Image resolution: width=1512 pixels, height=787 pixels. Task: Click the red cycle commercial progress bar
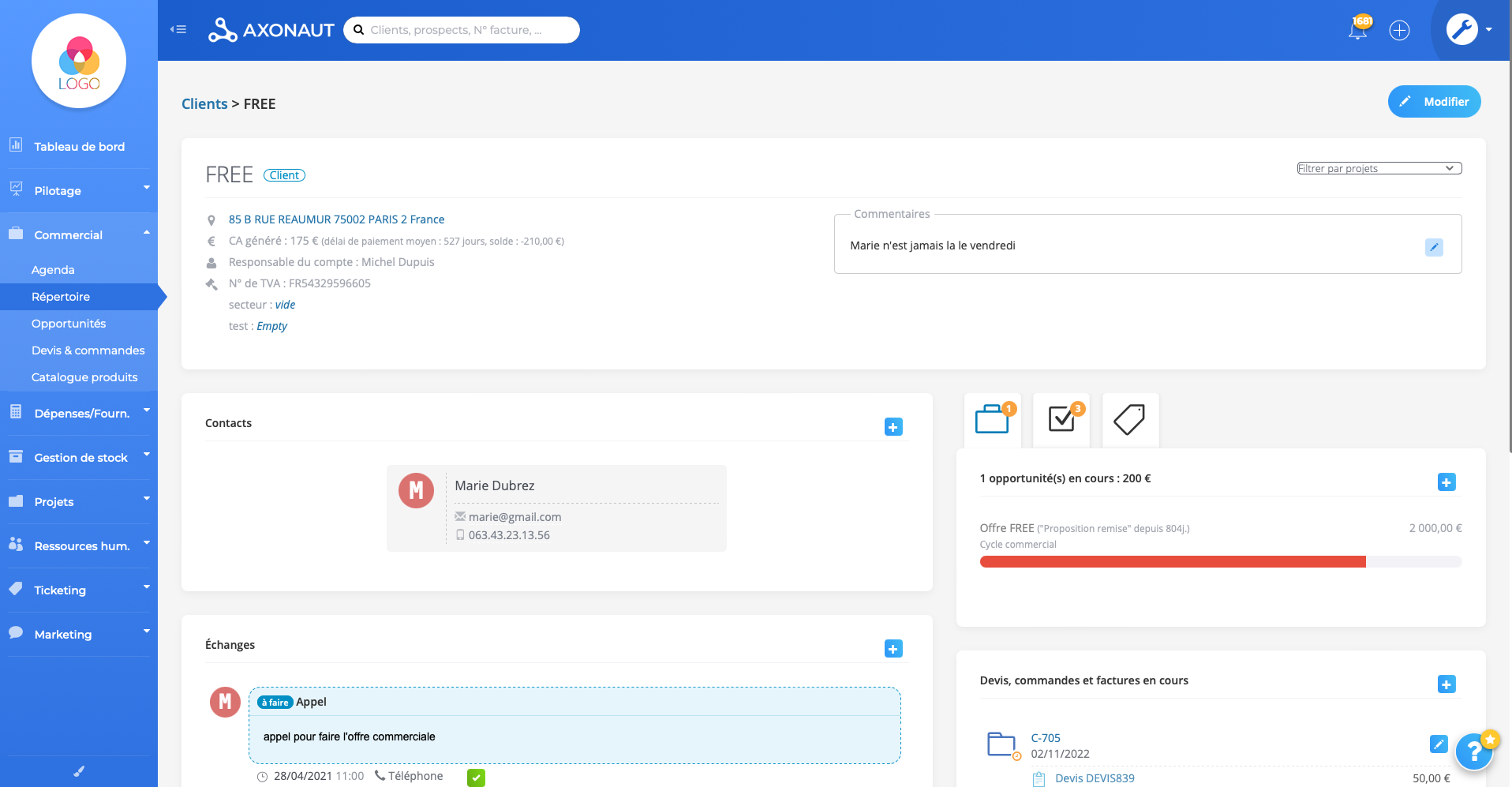(x=1172, y=561)
